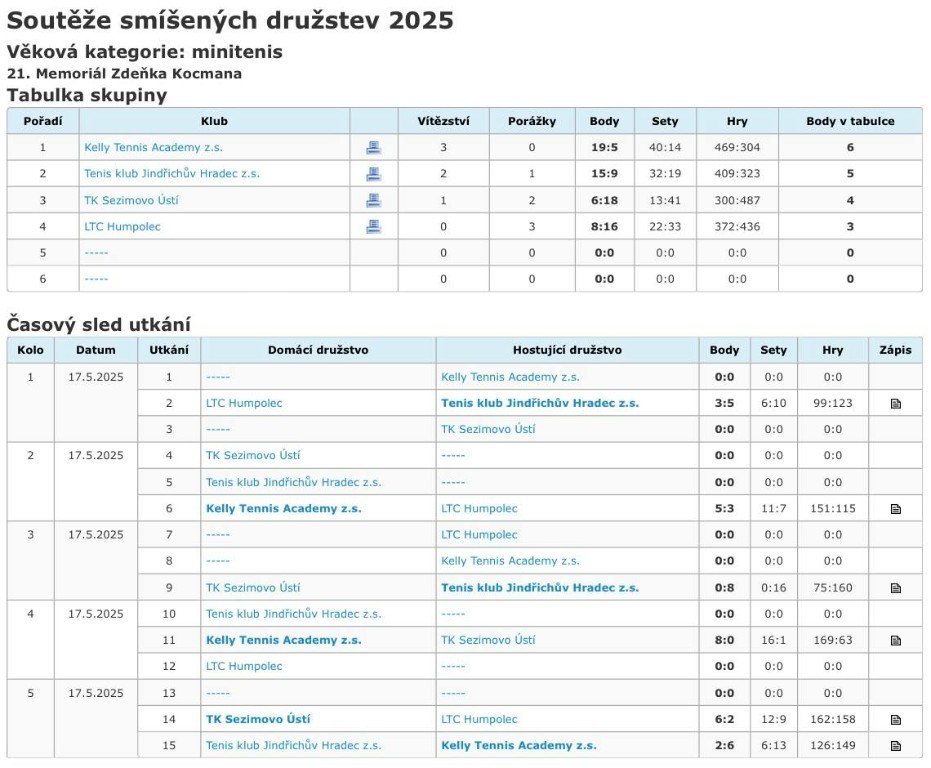Image resolution: width=931 pixels, height=768 pixels.
Task: Click the dashed placeholder in standings row 6
Action: pyautogui.click(x=96, y=279)
